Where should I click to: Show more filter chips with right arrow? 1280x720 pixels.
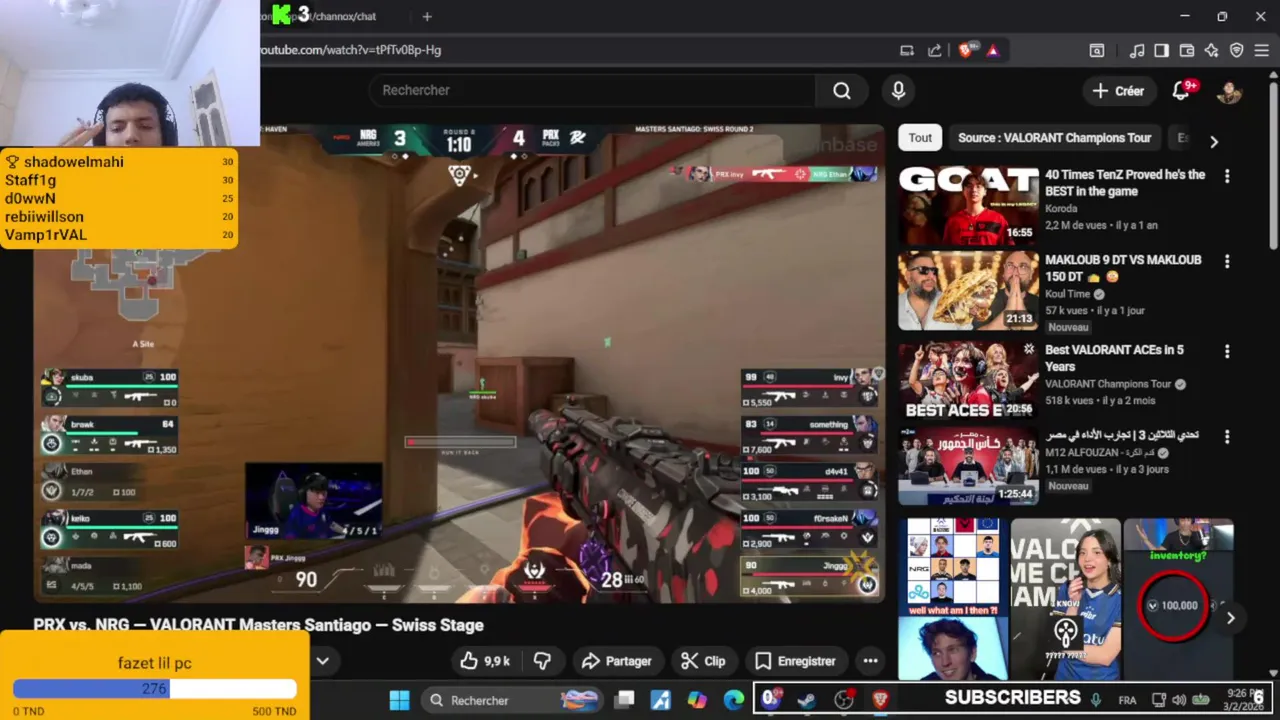click(1214, 142)
